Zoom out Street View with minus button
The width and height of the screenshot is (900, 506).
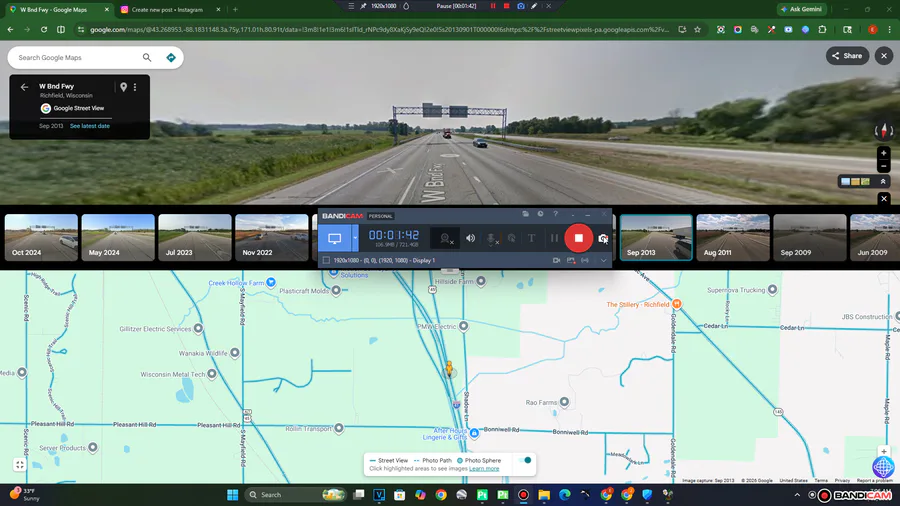(x=884, y=166)
